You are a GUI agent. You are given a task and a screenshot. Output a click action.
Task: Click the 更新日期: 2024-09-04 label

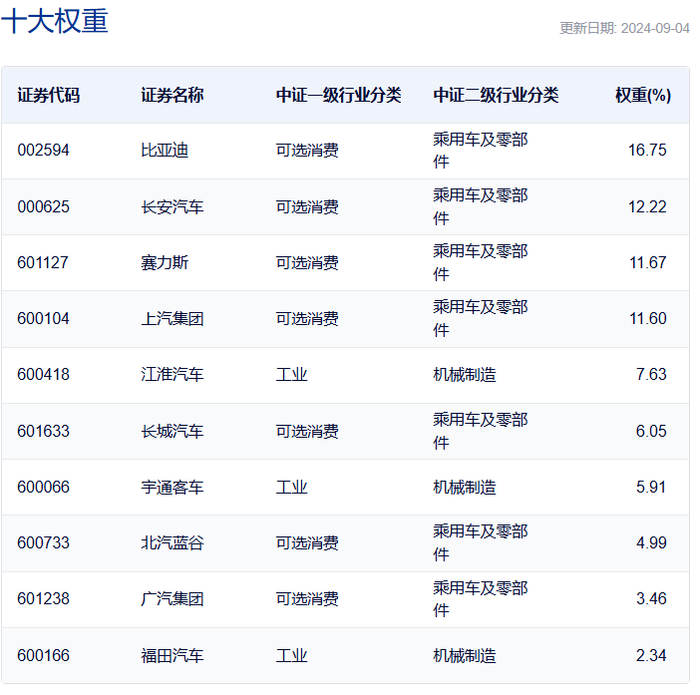[625, 29]
